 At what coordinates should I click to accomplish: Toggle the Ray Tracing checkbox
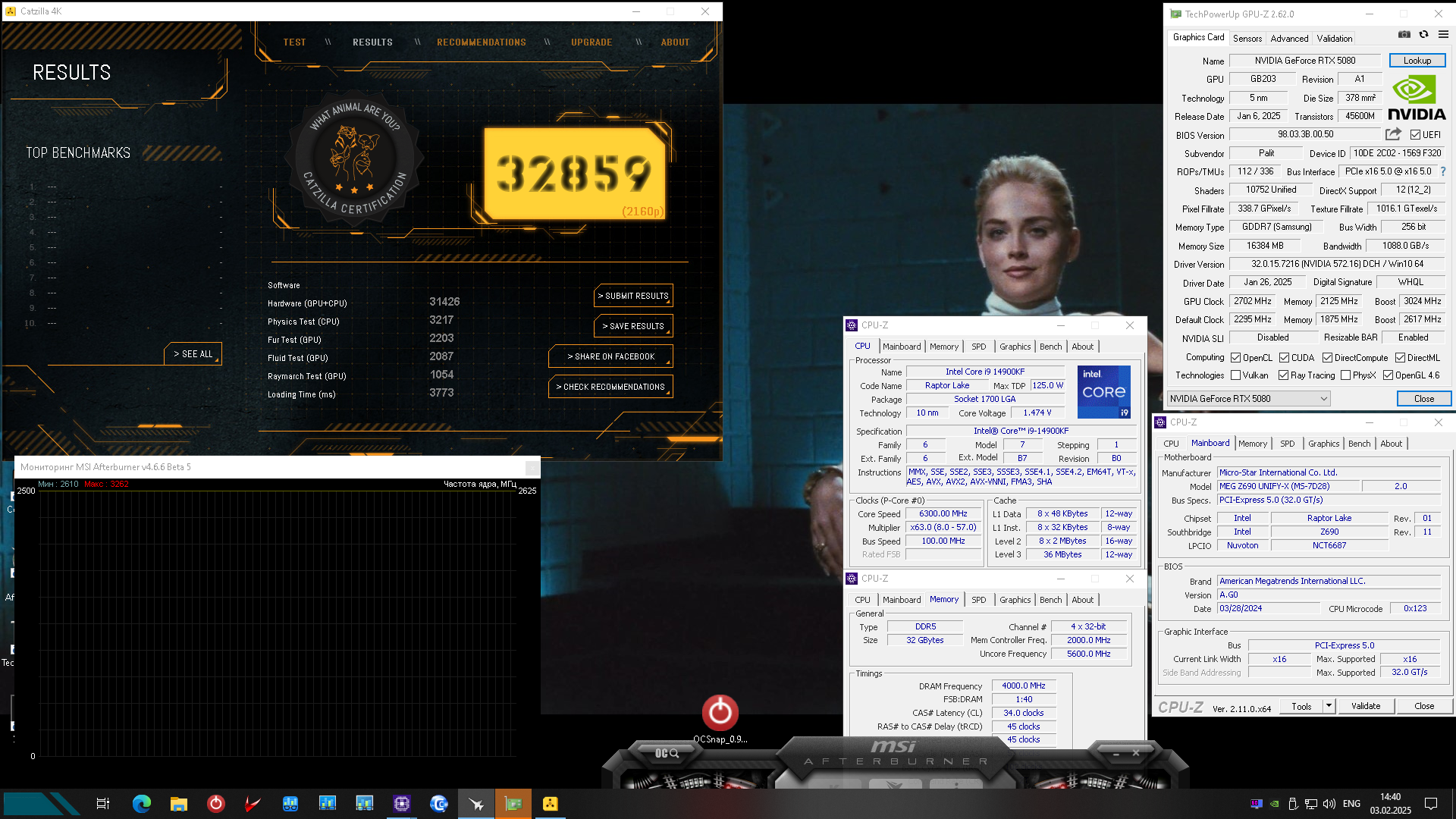[1283, 375]
